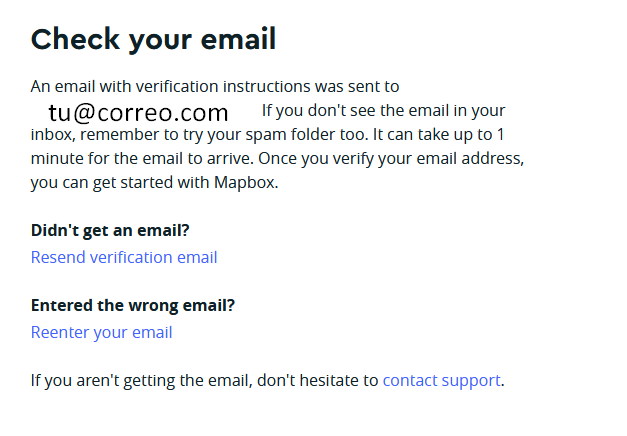Click the word Mapbox in the paragraph
Screen dimensions: 627x436
click(x=246, y=183)
